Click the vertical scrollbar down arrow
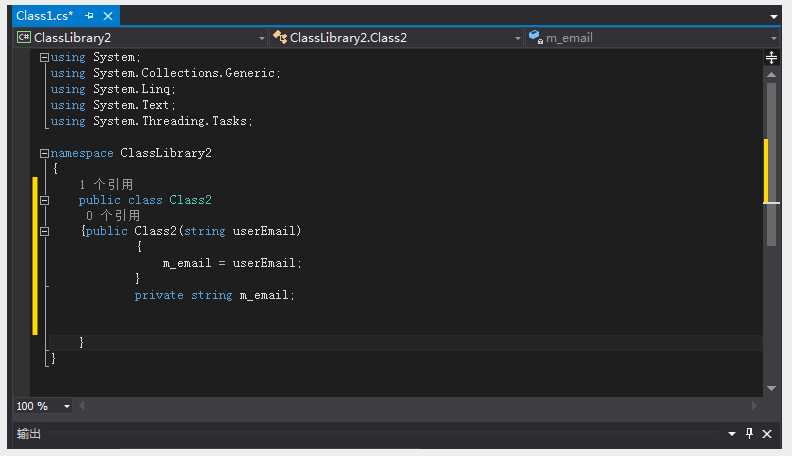Image resolution: width=792 pixels, height=456 pixels. (x=771, y=388)
